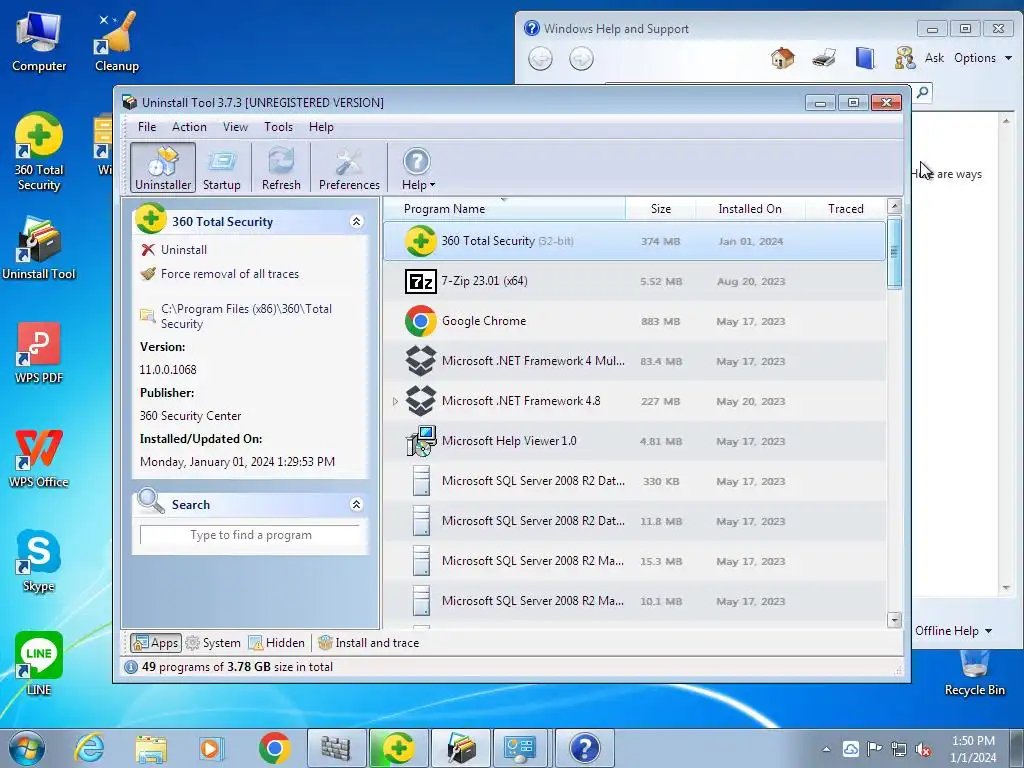Collapse the Search panel
The image size is (1024, 768).
357,504
